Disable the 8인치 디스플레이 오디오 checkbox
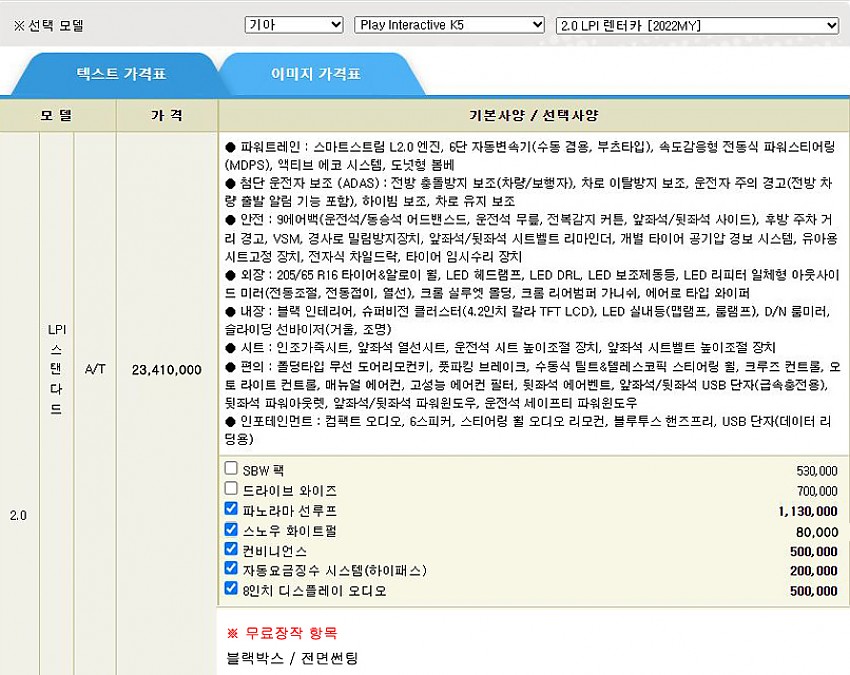Viewport: 850px width, 675px height. [232, 590]
